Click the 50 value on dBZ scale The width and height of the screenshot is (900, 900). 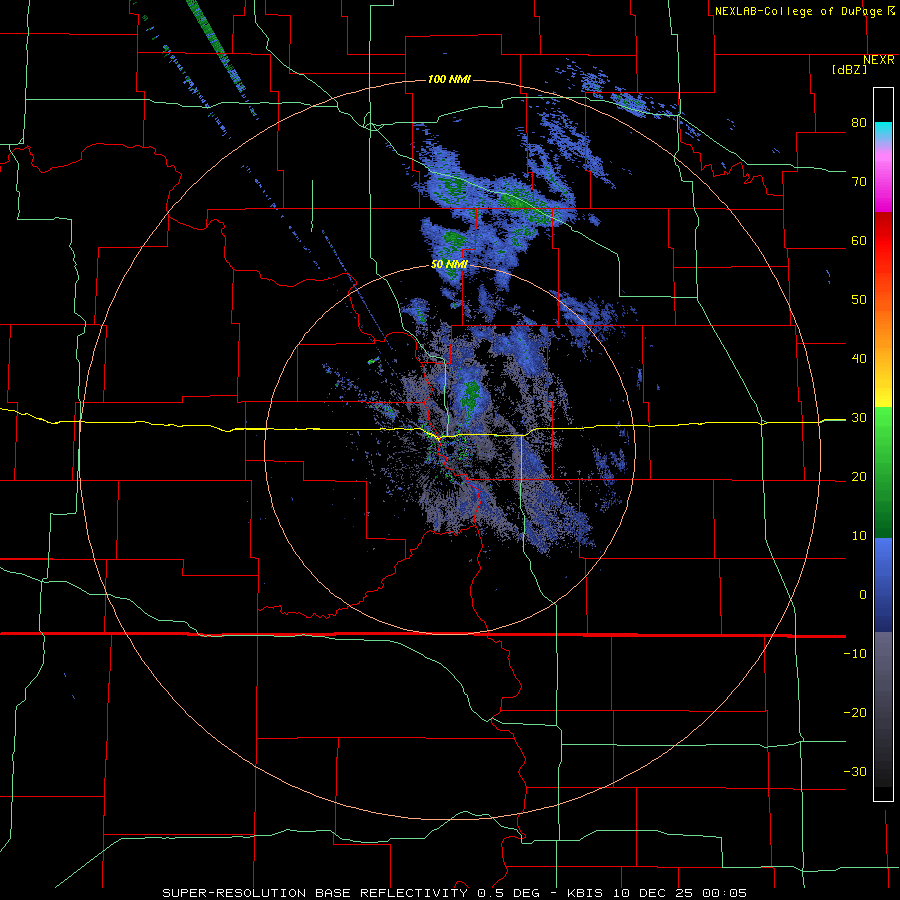point(859,300)
